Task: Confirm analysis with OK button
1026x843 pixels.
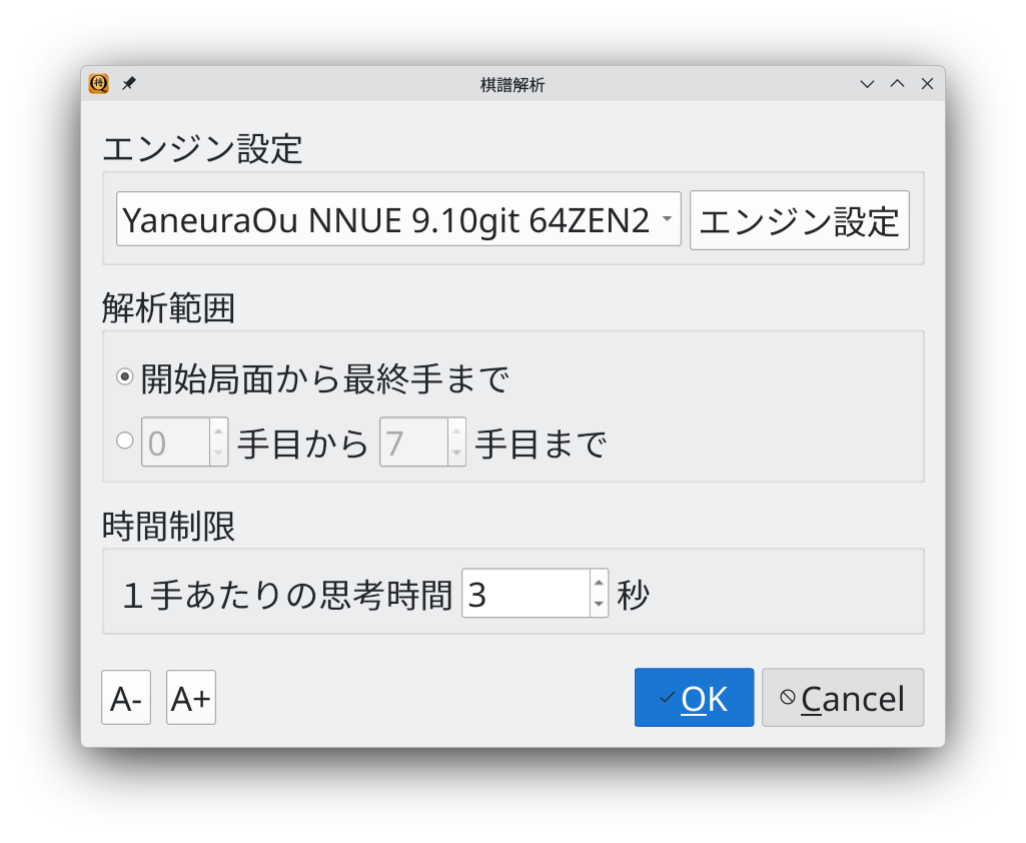Action: [x=694, y=698]
